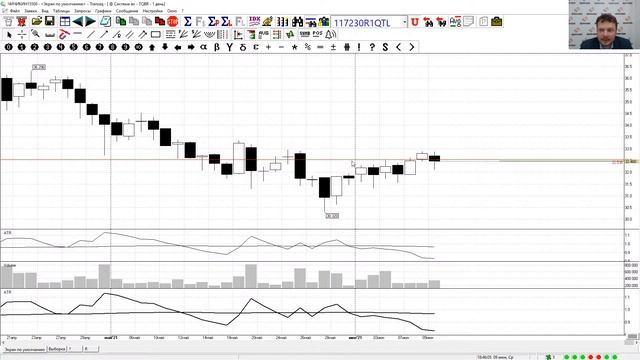Click the right-pointing teal triangle icon
The image size is (640, 360).
click(x=91, y=22)
